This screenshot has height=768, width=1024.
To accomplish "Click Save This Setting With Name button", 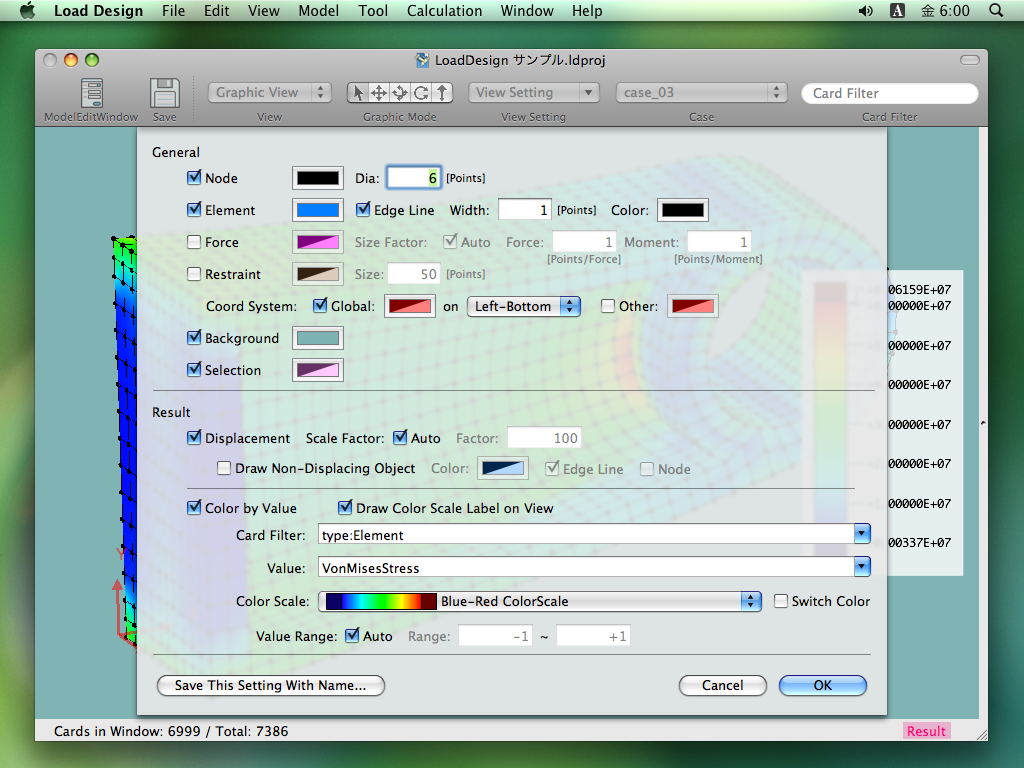I will click(x=270, y=685).
